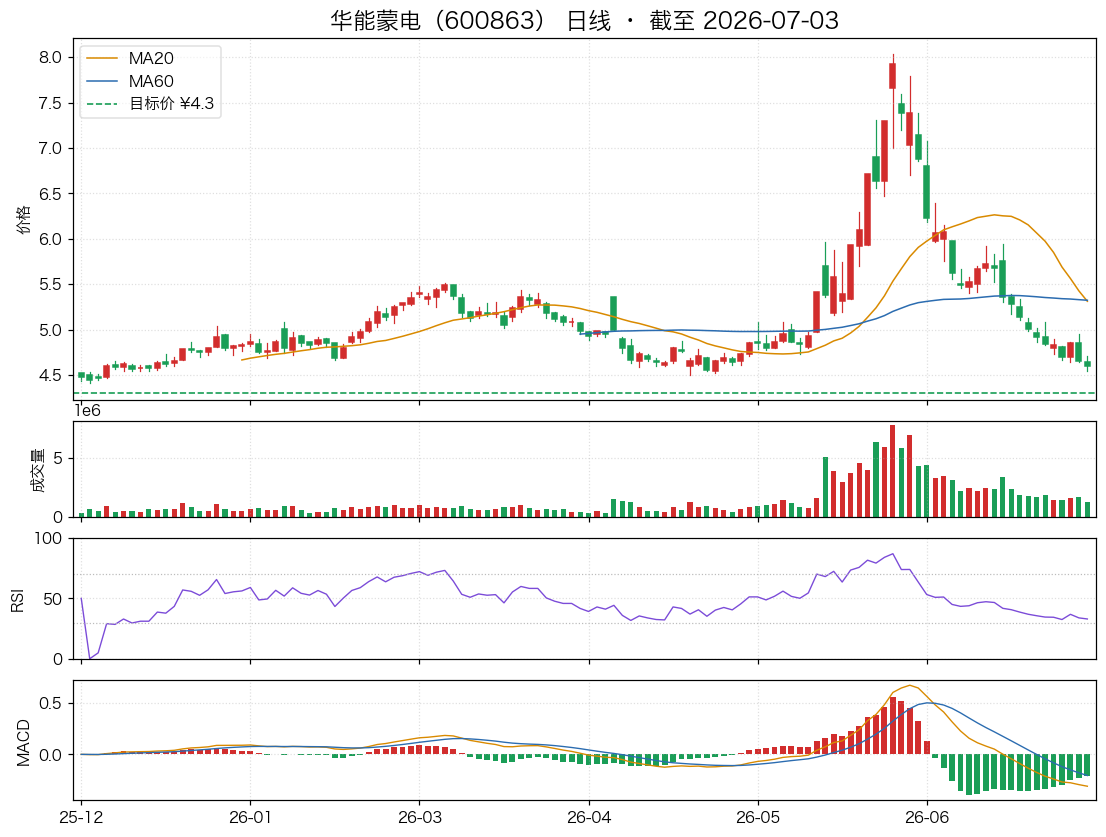
Task: Click the 26-06 date axis label
Action: pos(927,818)
